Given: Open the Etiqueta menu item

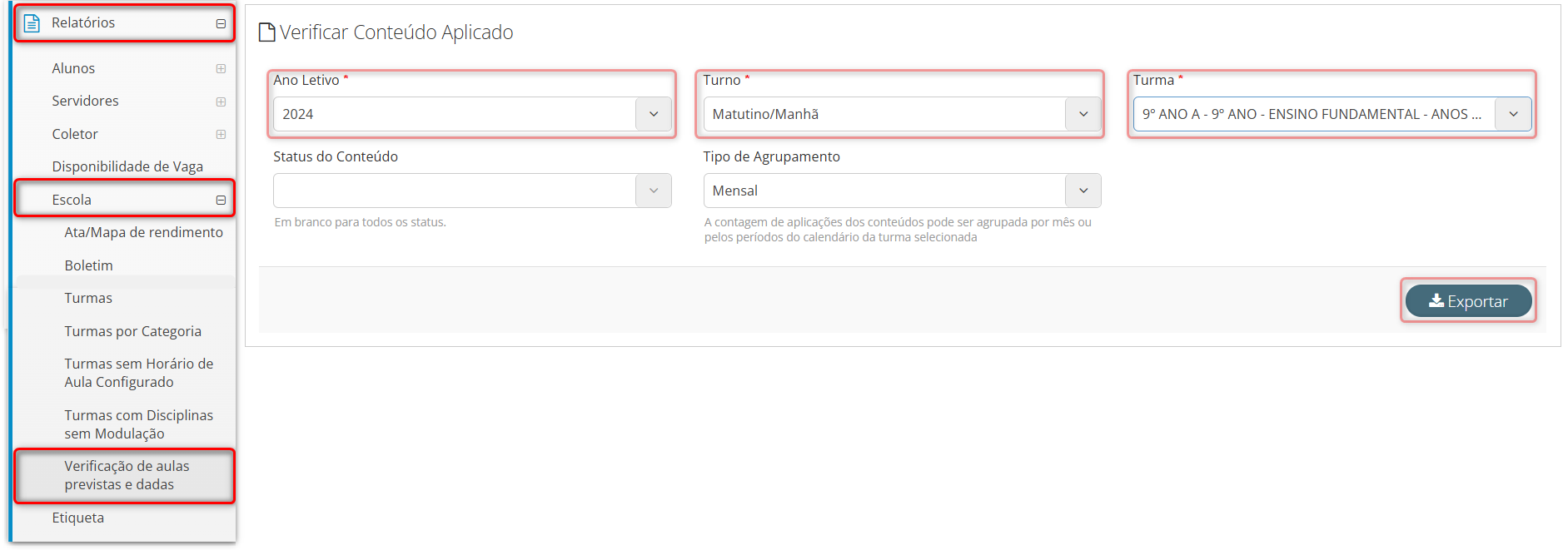Looking at the screenshot, I should (78, 518).
